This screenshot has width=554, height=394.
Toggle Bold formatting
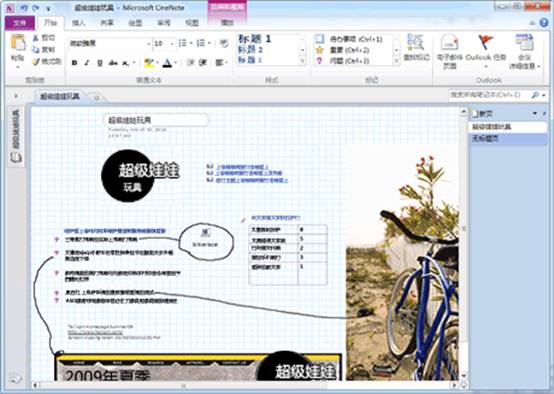coord(74,63)
